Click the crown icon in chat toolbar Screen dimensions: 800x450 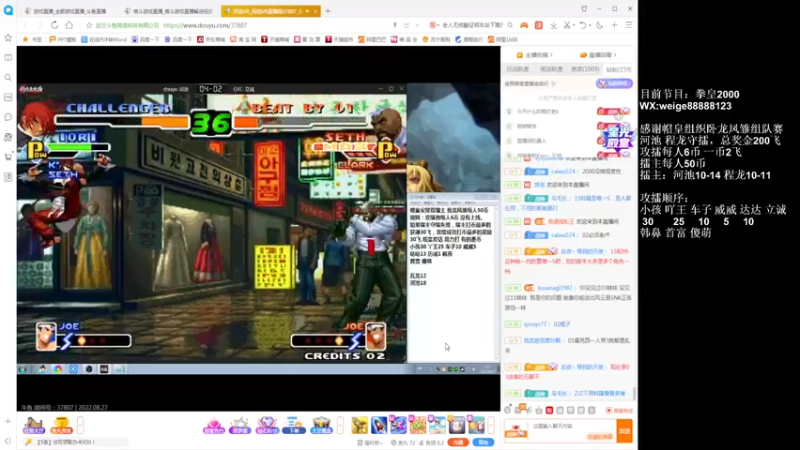pos(539,410)
